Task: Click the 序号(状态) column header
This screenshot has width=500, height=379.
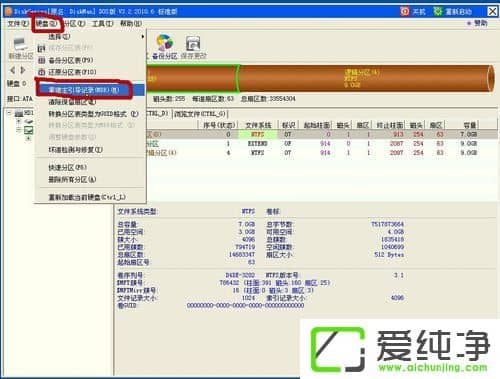Action: (219, 125)
